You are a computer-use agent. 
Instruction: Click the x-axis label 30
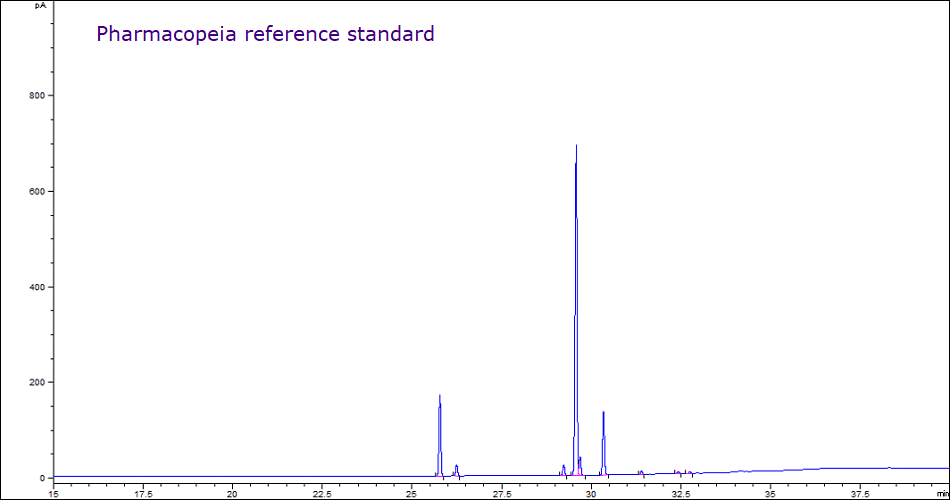click(591, 494)
